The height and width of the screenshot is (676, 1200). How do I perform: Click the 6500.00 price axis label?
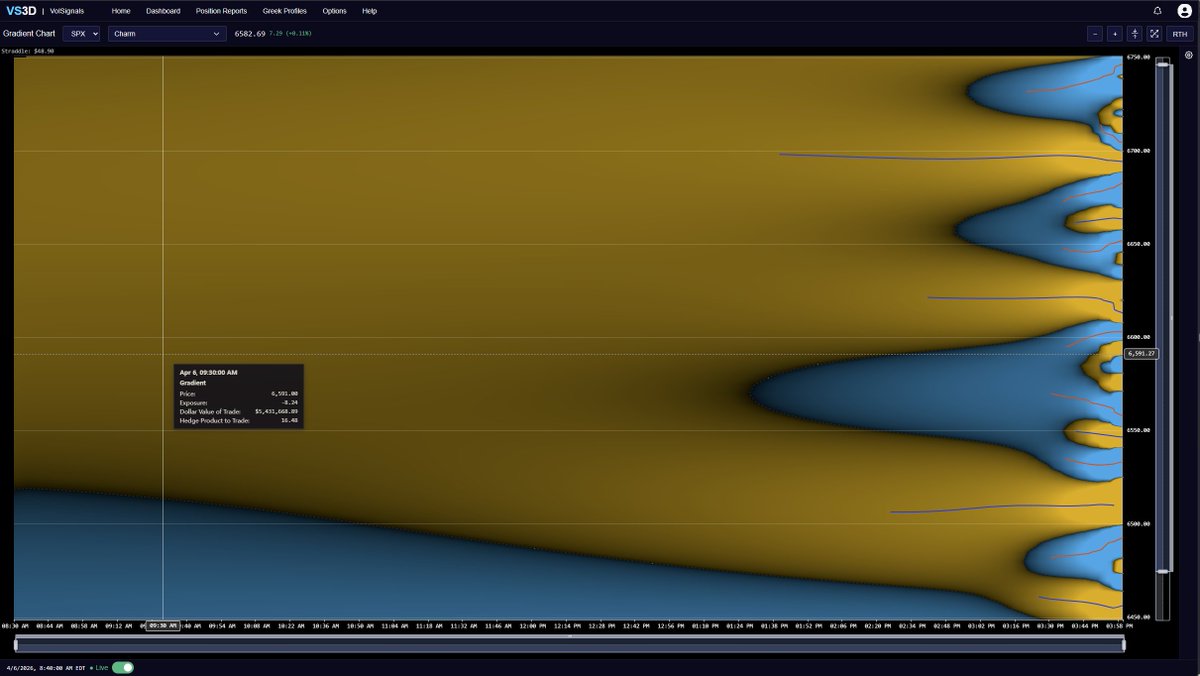(x=1140, y=523)
